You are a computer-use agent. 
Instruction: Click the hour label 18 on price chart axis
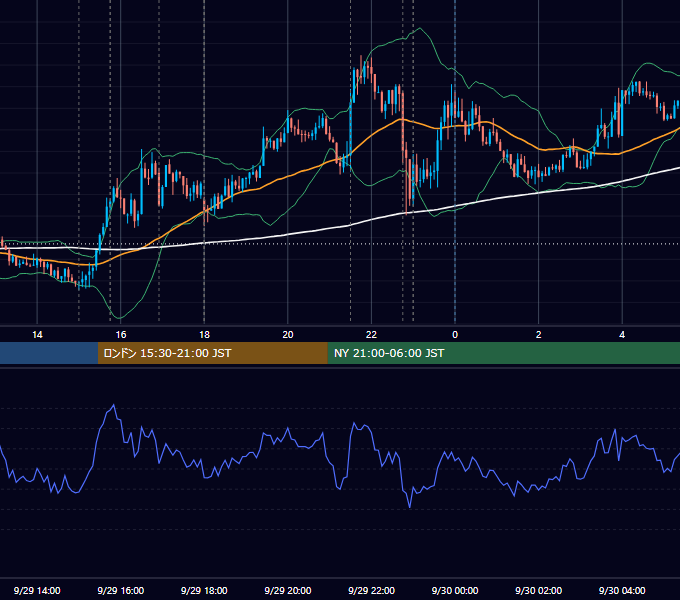point(204,335)
